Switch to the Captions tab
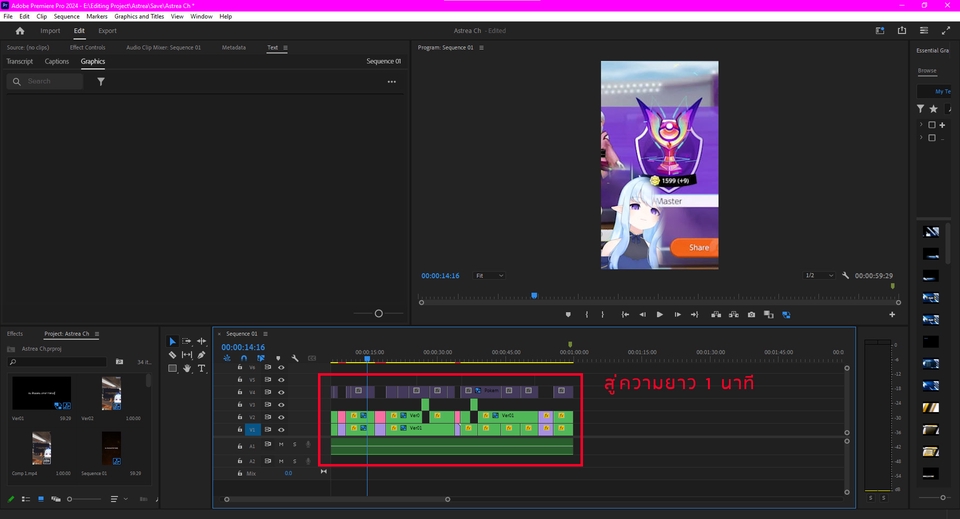 [x=56, y=61]
